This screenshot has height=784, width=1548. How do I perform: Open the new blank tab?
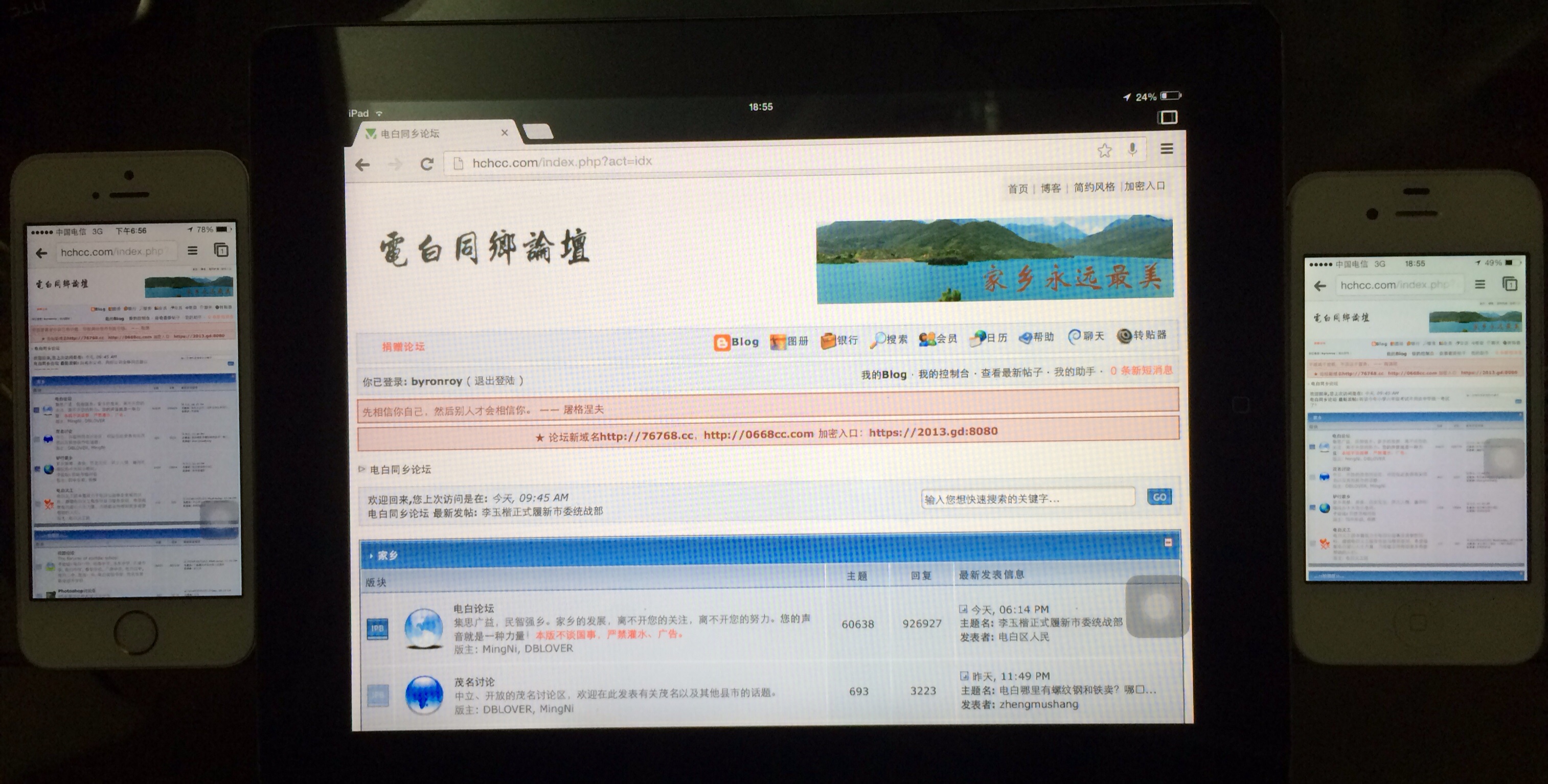point(538,131)
